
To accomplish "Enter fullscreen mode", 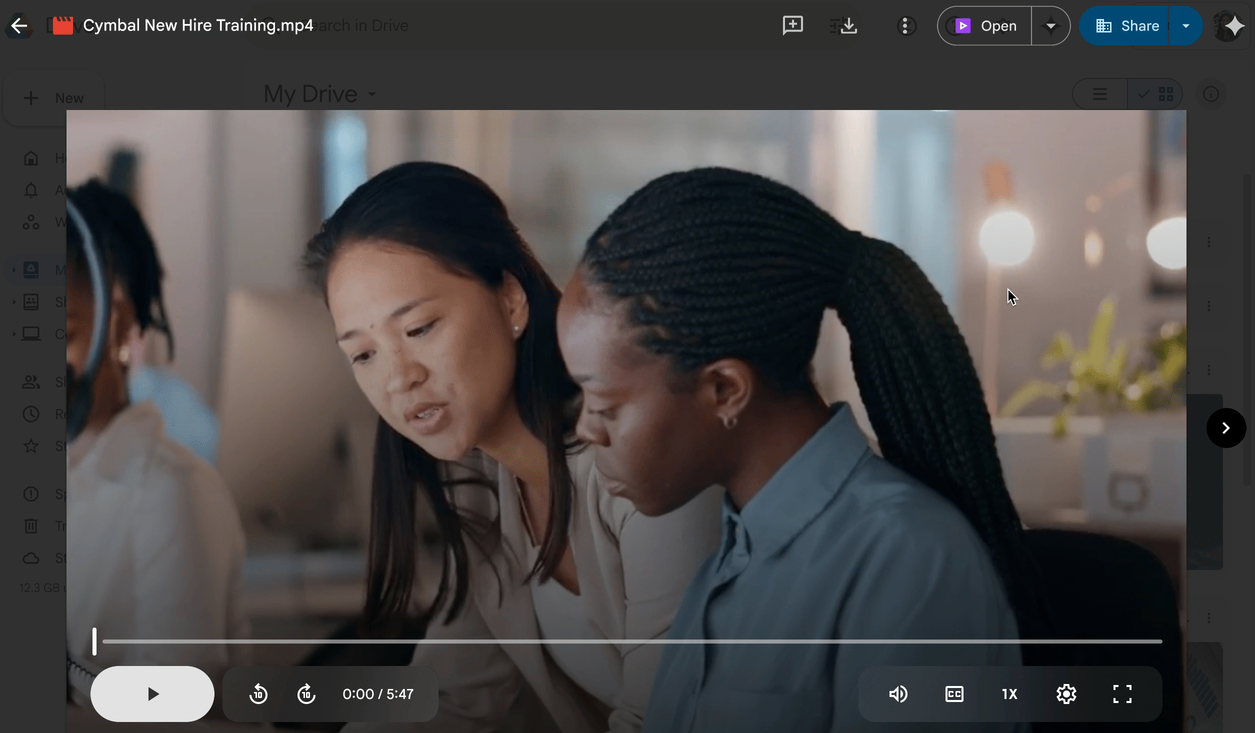I will (1122, 694).
